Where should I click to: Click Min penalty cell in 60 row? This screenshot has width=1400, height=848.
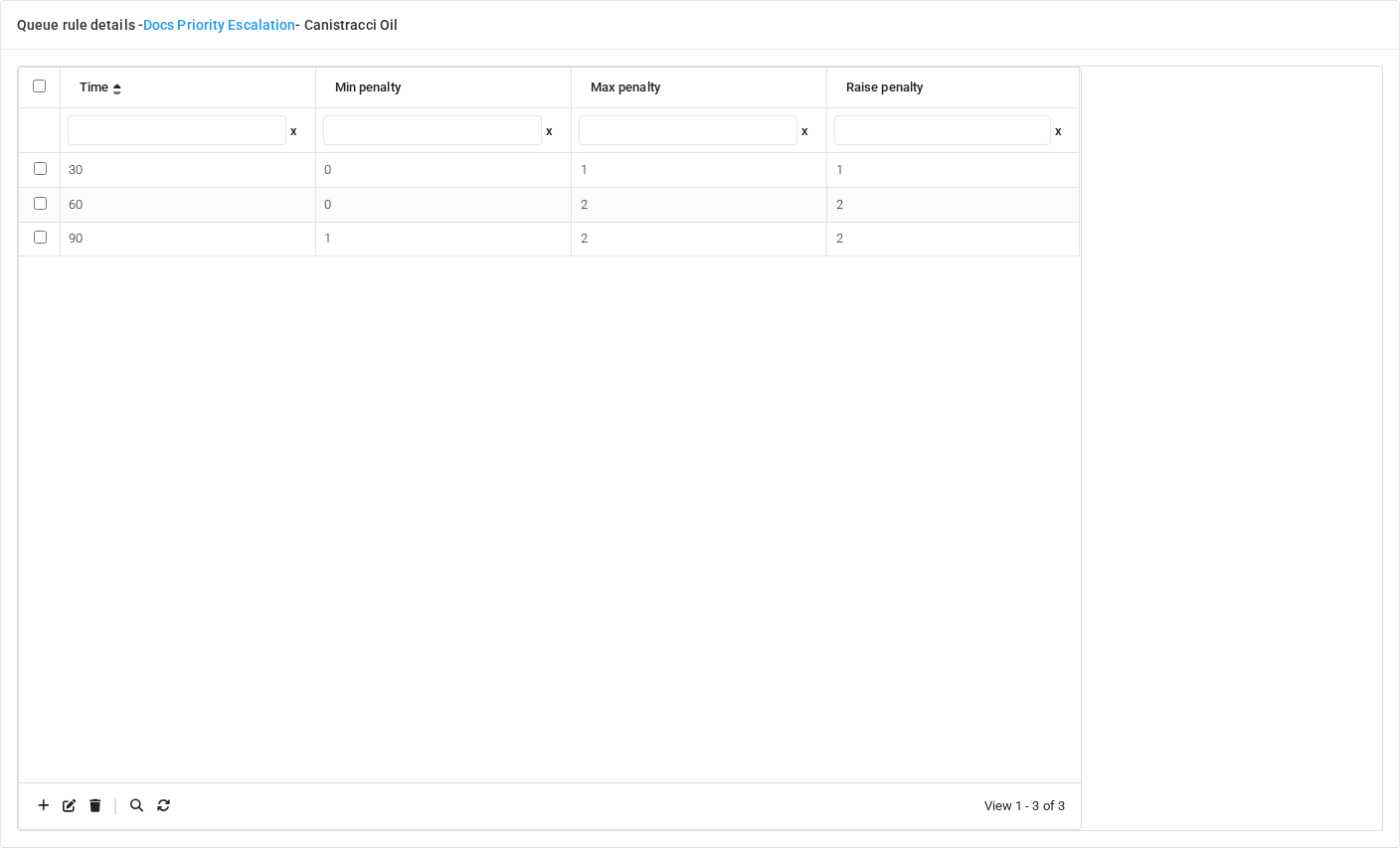click(443, 205)
